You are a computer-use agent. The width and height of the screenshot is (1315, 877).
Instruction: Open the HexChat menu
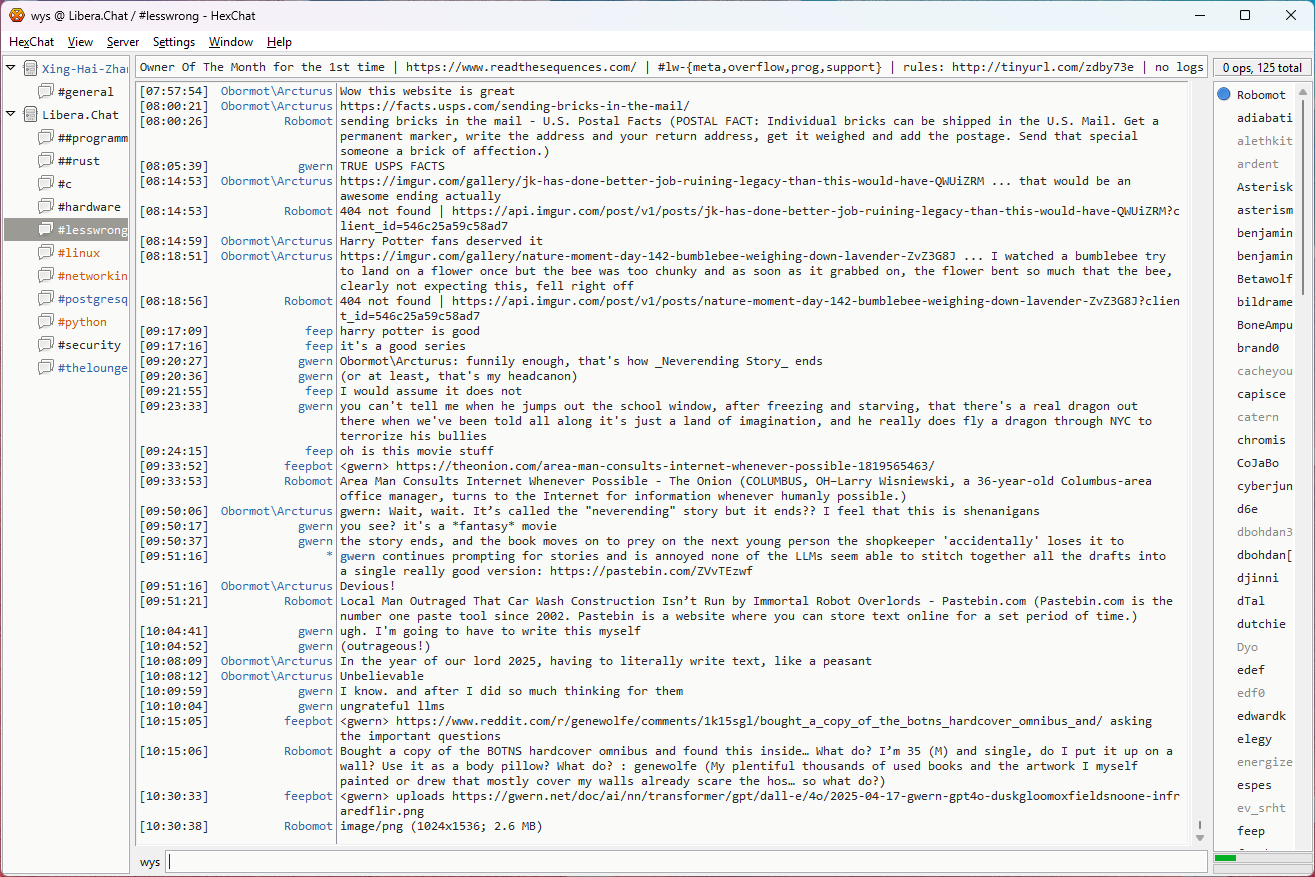[x=31, y=42]
